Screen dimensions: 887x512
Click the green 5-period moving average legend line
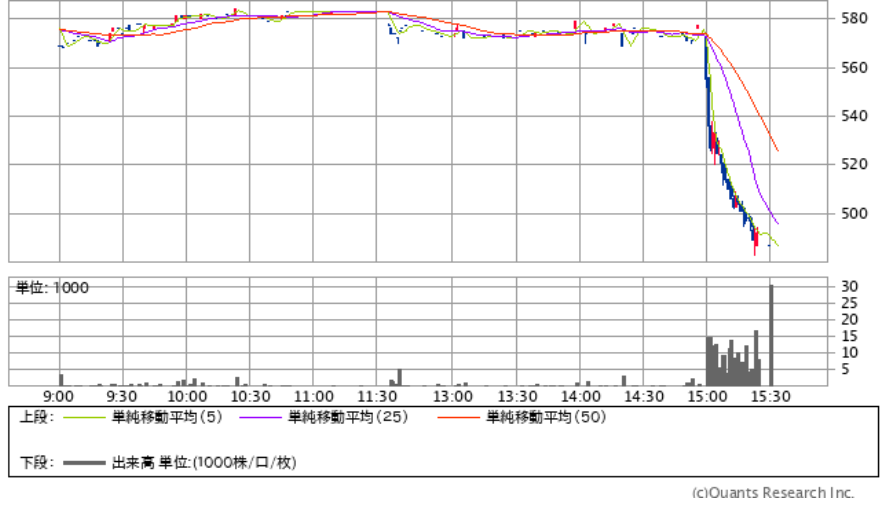coord(86,418)
